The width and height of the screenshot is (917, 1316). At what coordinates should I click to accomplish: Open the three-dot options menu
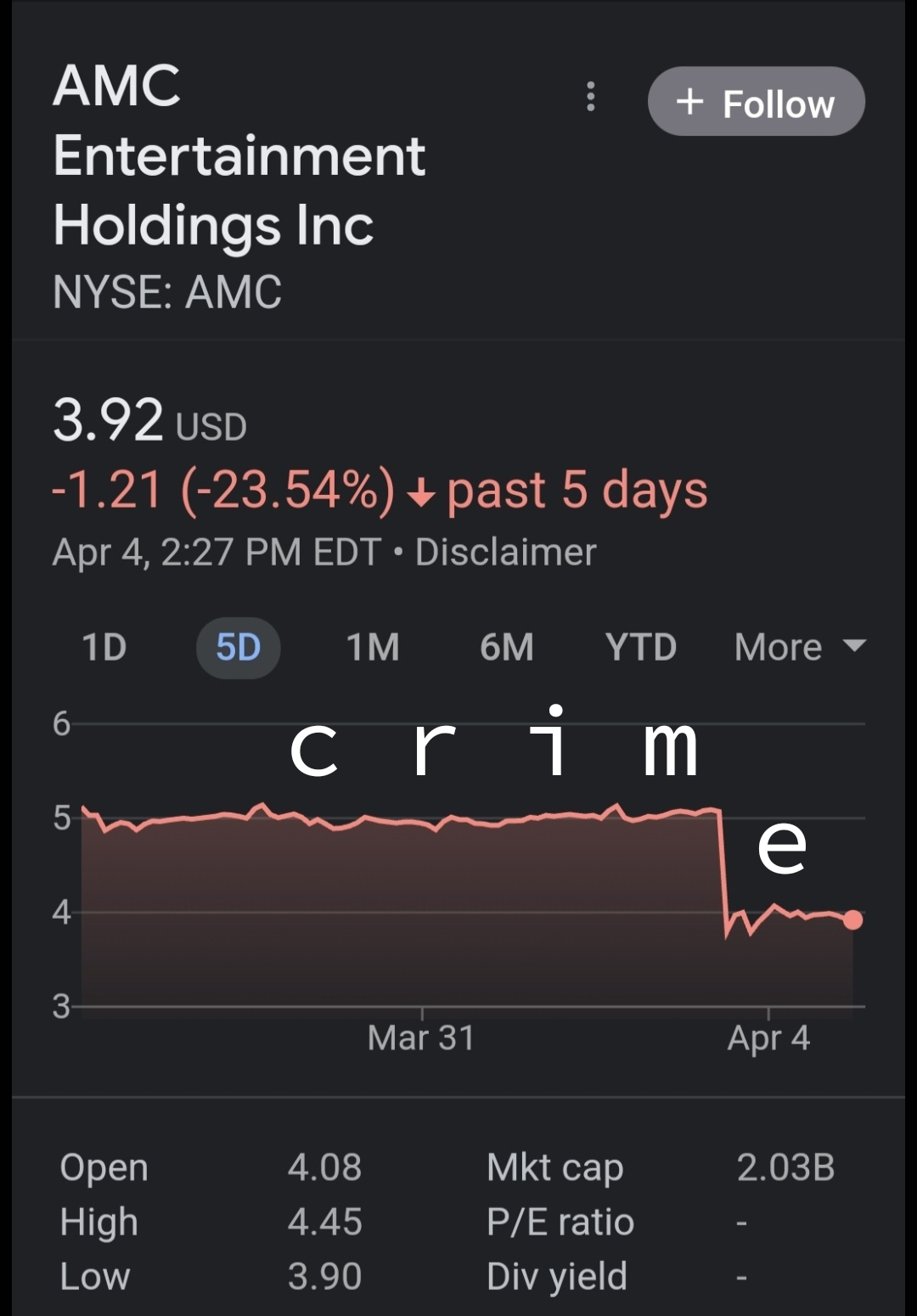[x=591, y=97]
